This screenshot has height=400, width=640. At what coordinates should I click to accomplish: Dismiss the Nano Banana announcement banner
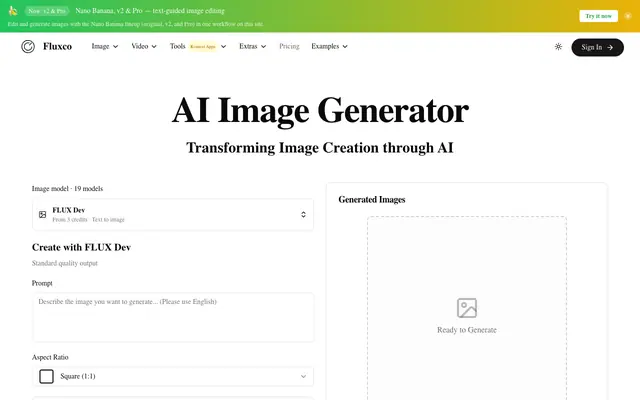(628, 16)
